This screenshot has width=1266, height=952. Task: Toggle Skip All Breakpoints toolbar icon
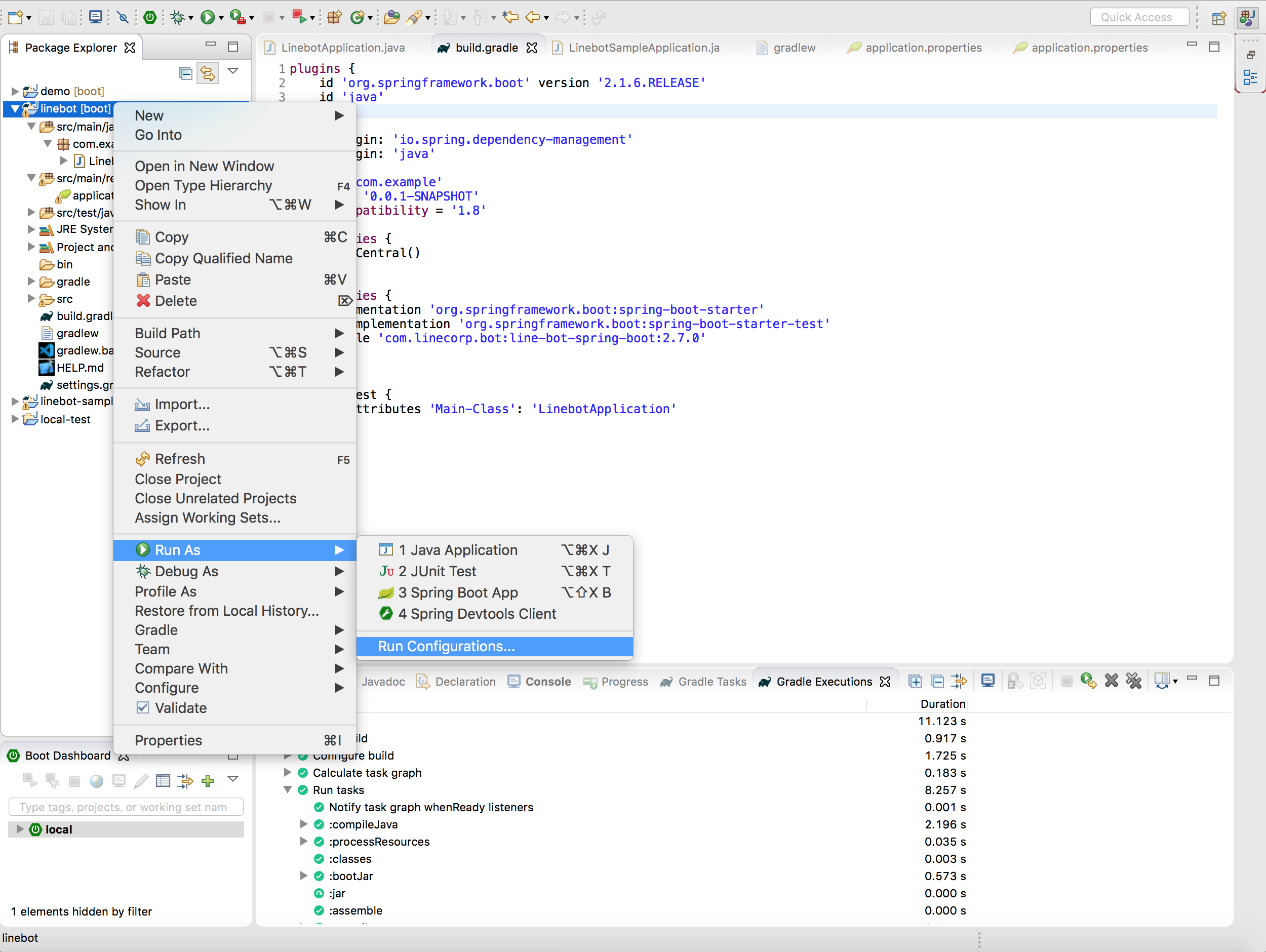[123, 17]
